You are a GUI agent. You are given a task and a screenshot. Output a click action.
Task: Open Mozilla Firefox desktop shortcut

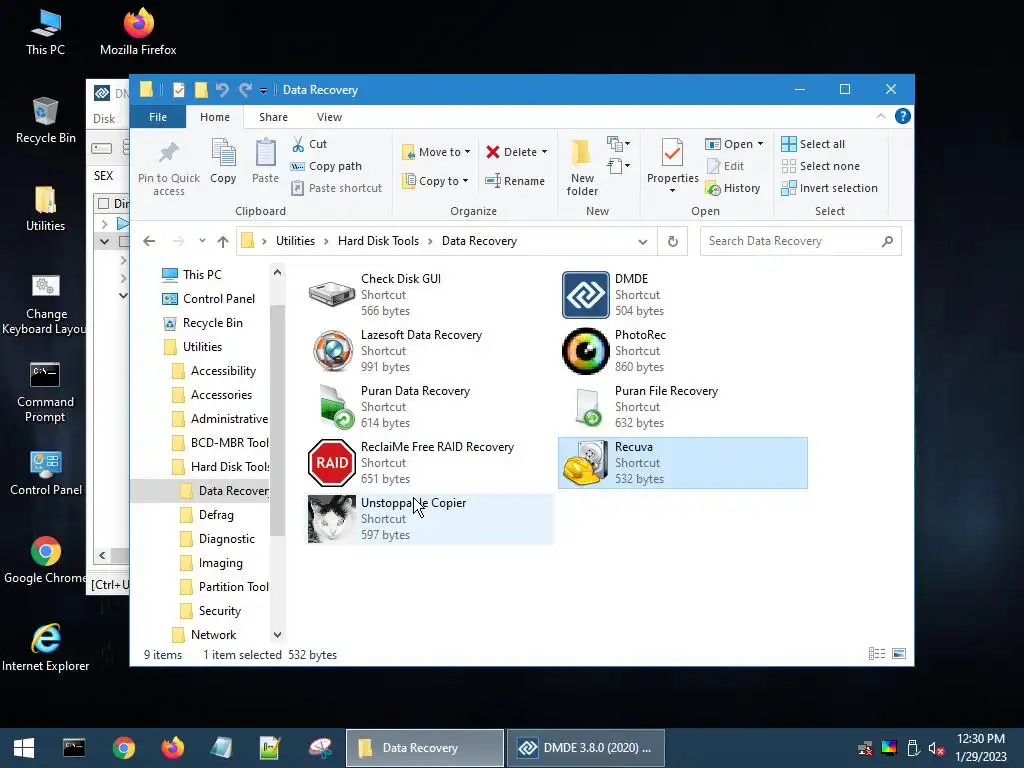[x=138, y=32]
